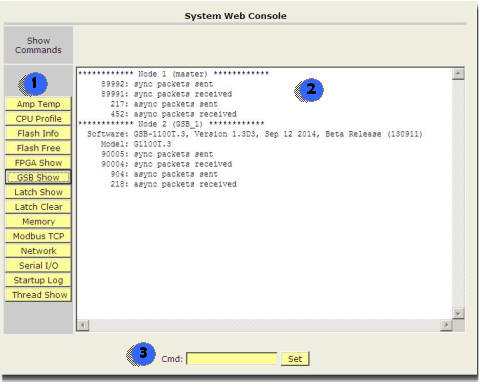480x385 pixels.
Task: Click the GSB Show button
Action: pyautogui.click(x=38, y=177)
